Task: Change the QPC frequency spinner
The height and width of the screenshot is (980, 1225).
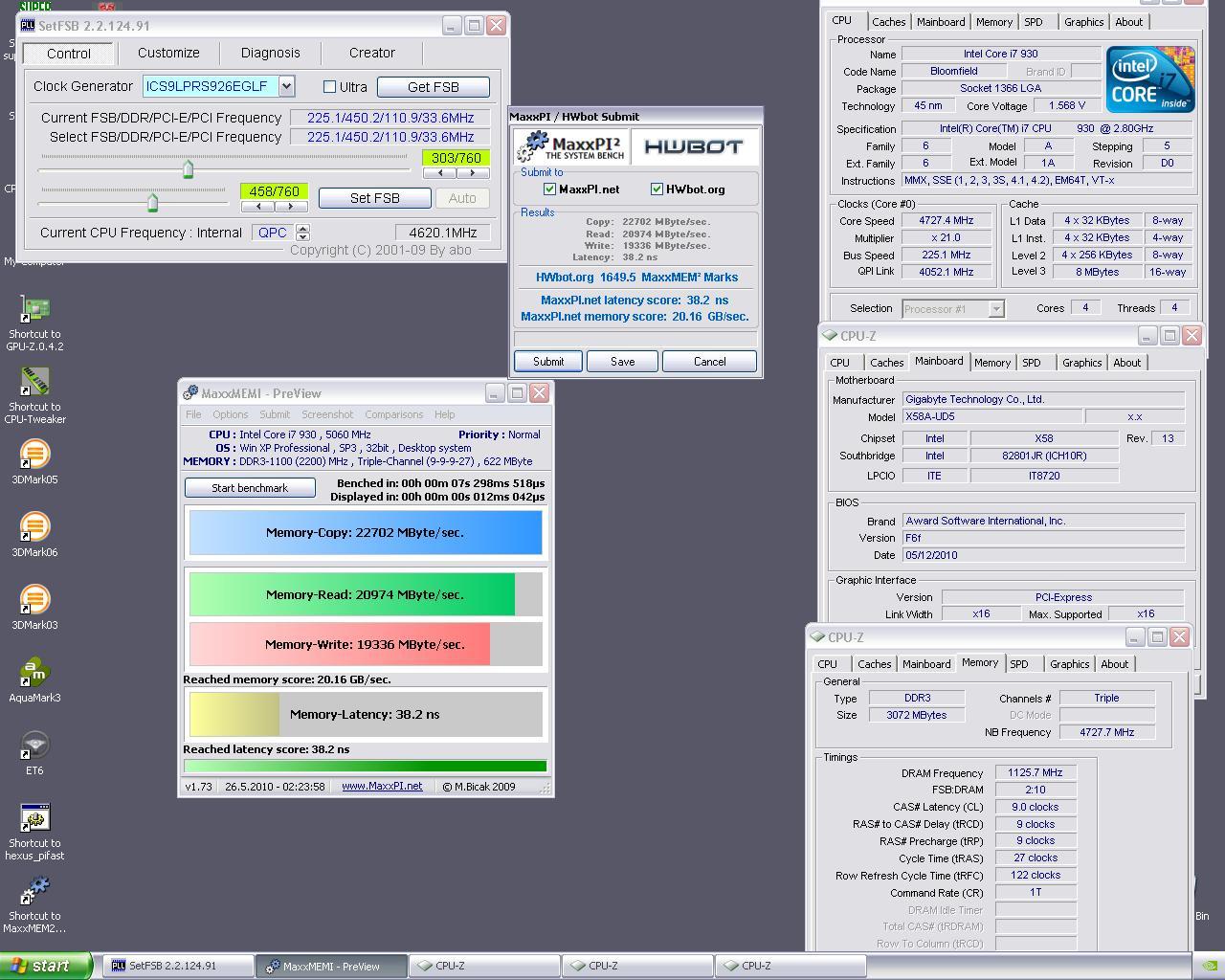Action: (x=303, y=233)
